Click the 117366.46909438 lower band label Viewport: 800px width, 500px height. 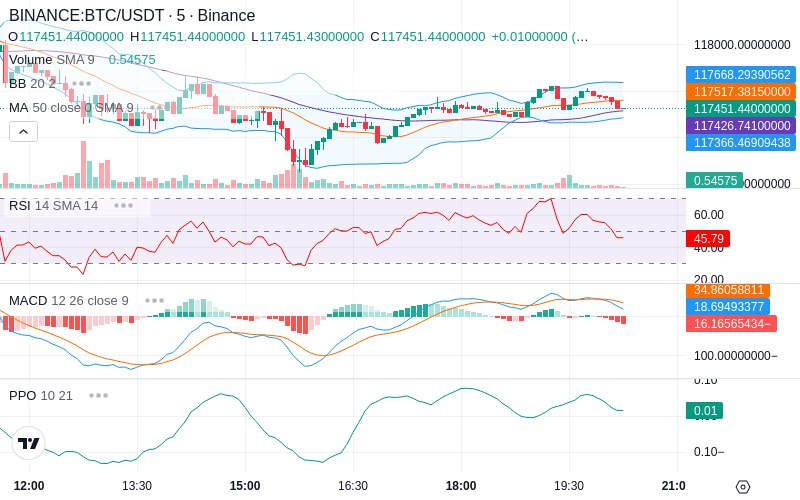741,142
